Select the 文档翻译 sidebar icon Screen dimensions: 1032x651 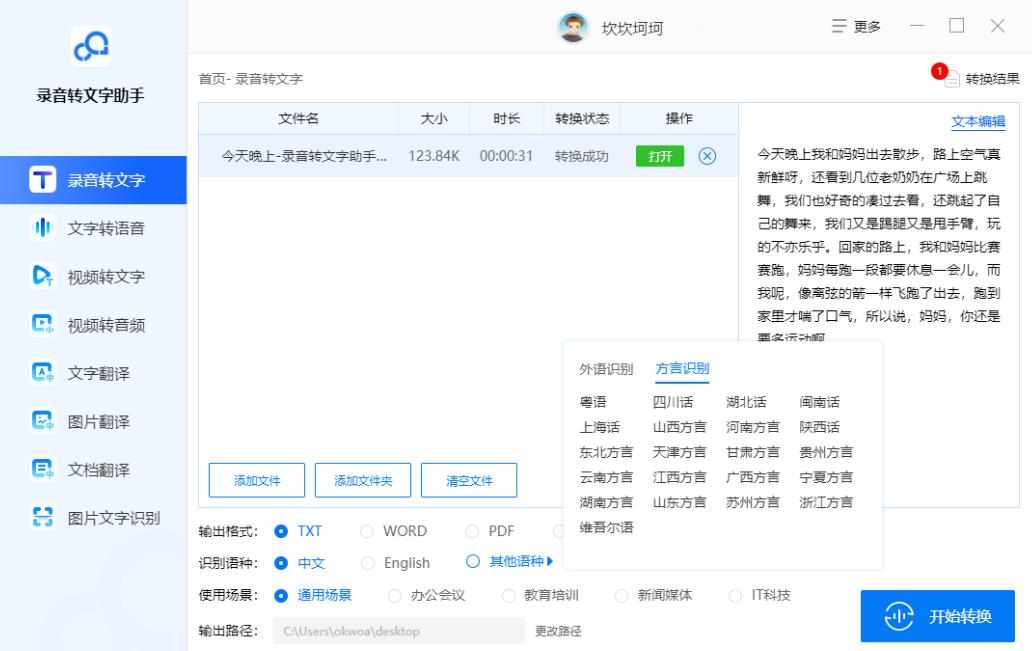click(42, 469)
